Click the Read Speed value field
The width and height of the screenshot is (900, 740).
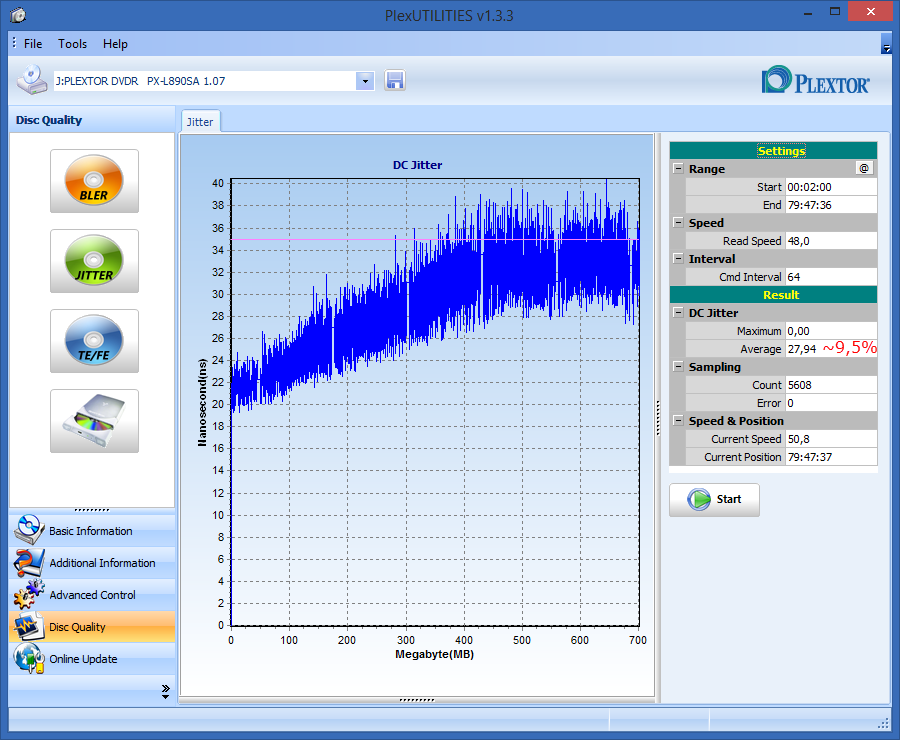click(831, 241)
